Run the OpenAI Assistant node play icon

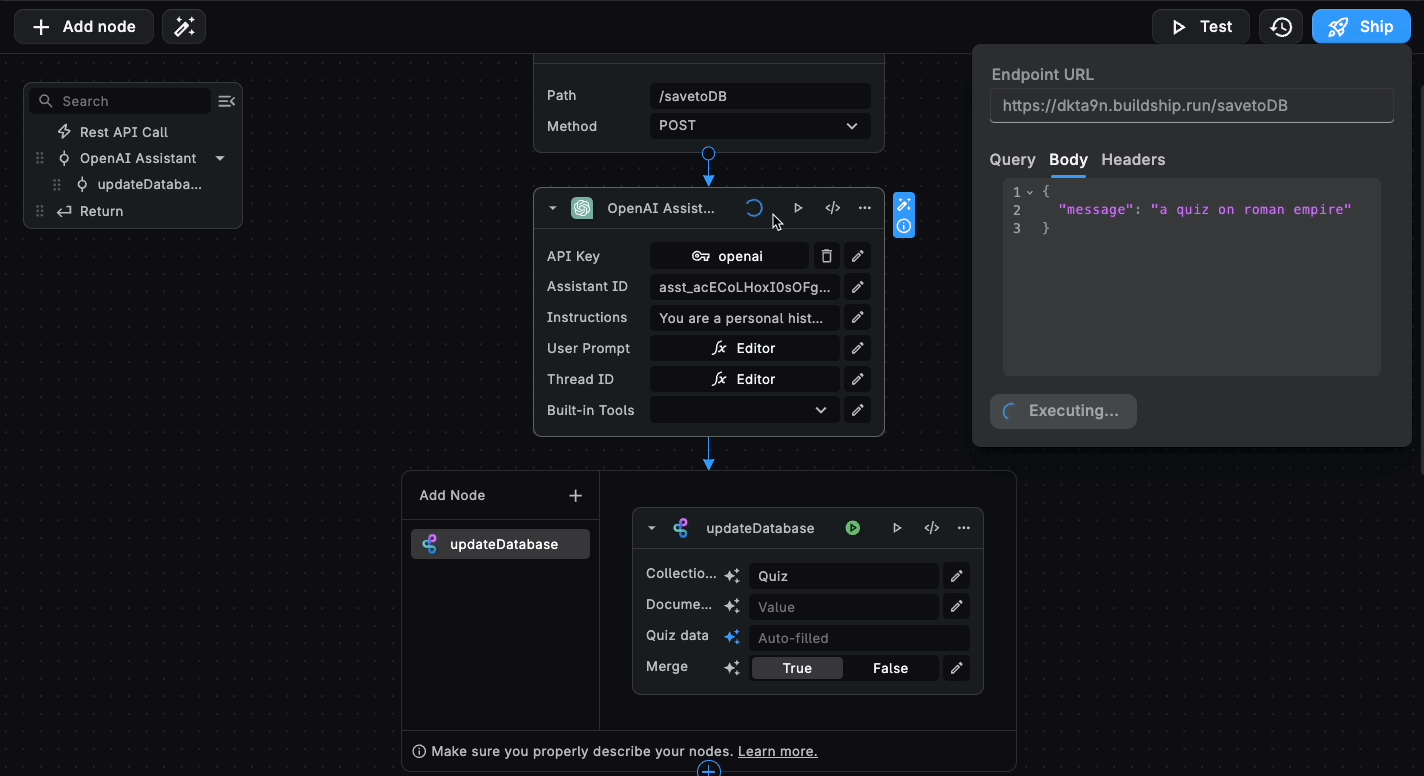(798, 208)
